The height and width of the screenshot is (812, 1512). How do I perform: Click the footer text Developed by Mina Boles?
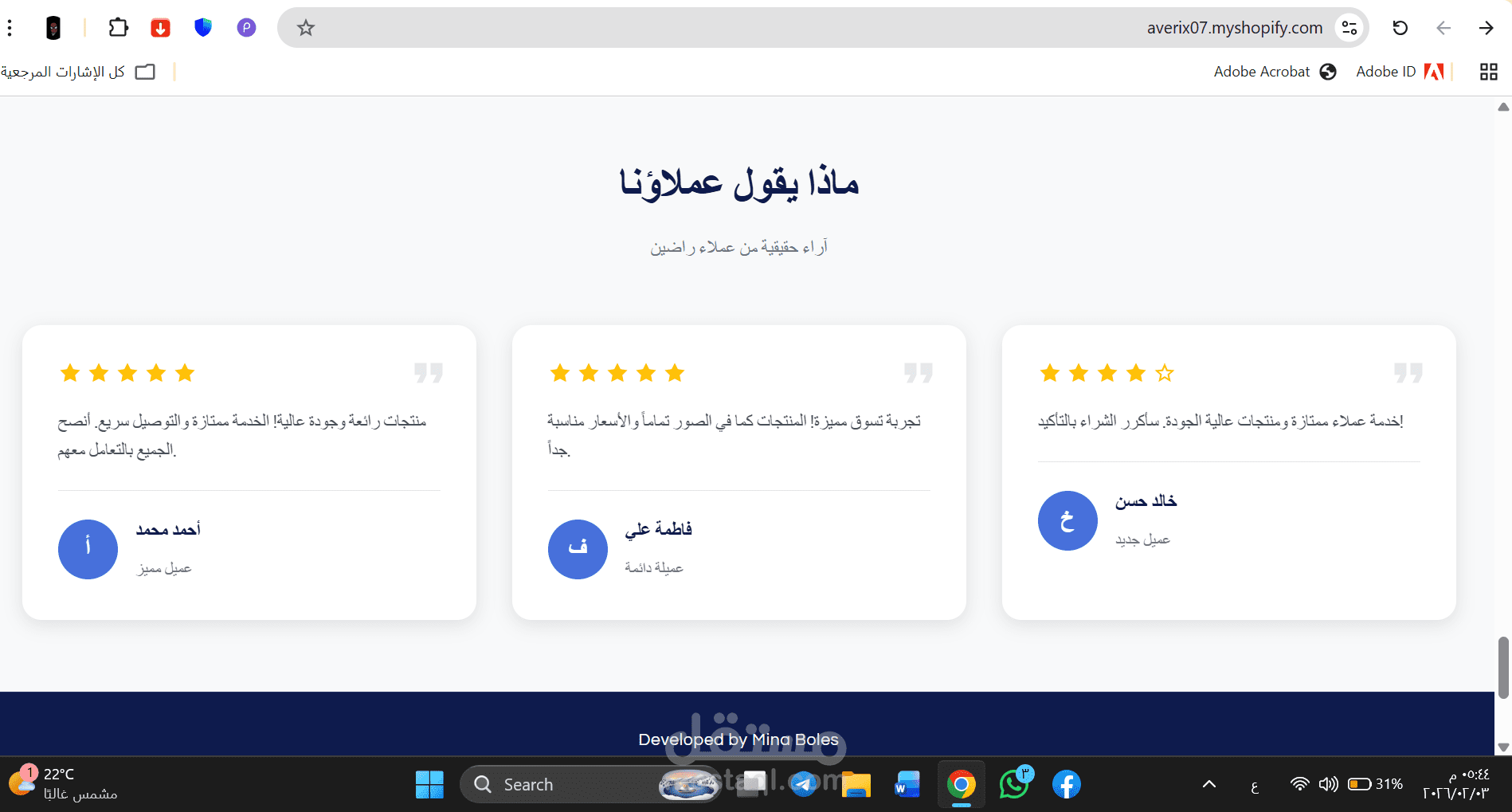point(738,739)
